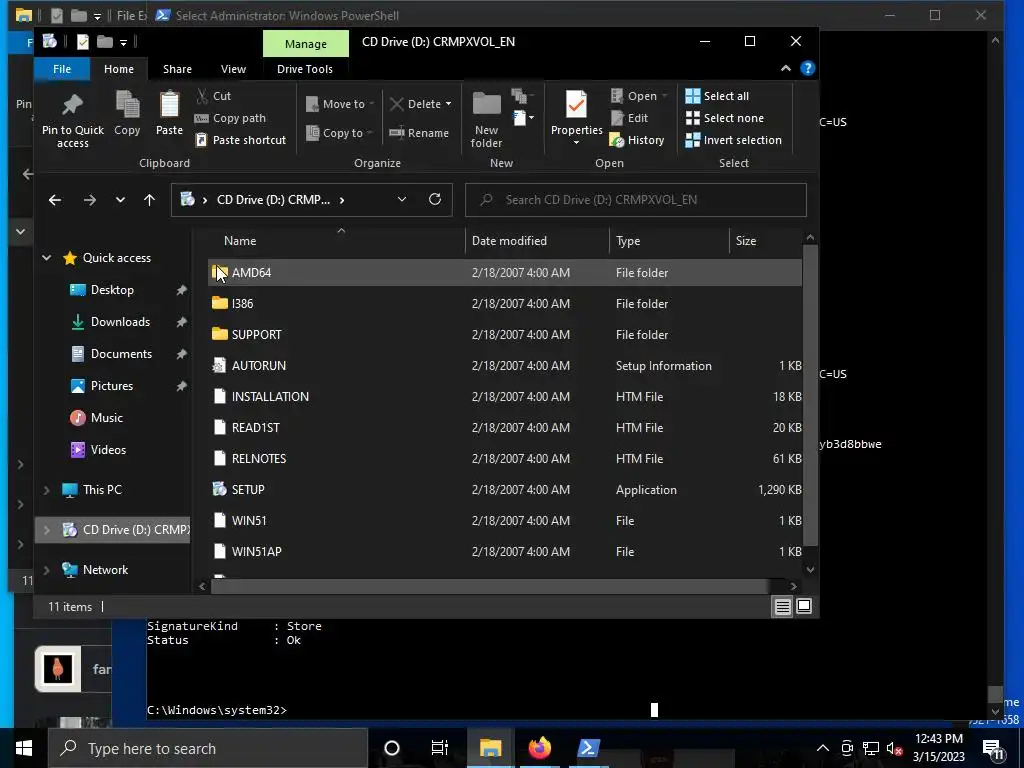Click the Manage contextual tab

point(306,44)
